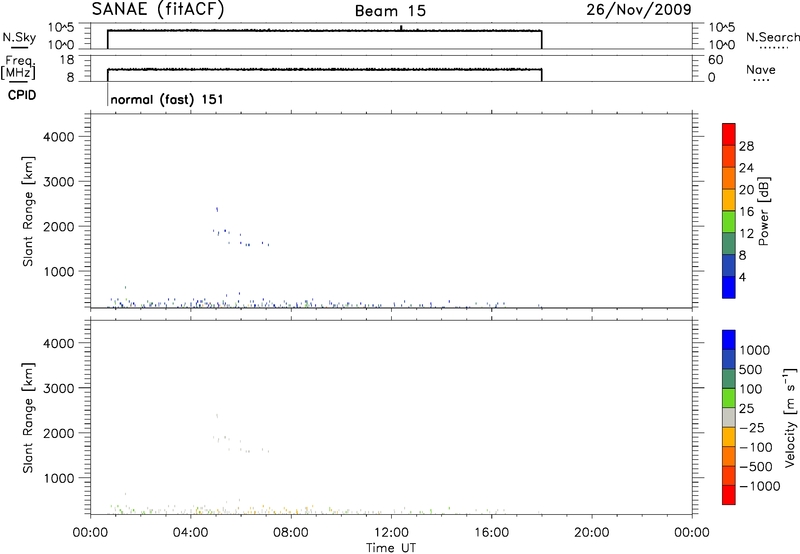Click the N.Search legend label
Image resolution: width=800 pixels, height=554 pixels.
point(772,37)
